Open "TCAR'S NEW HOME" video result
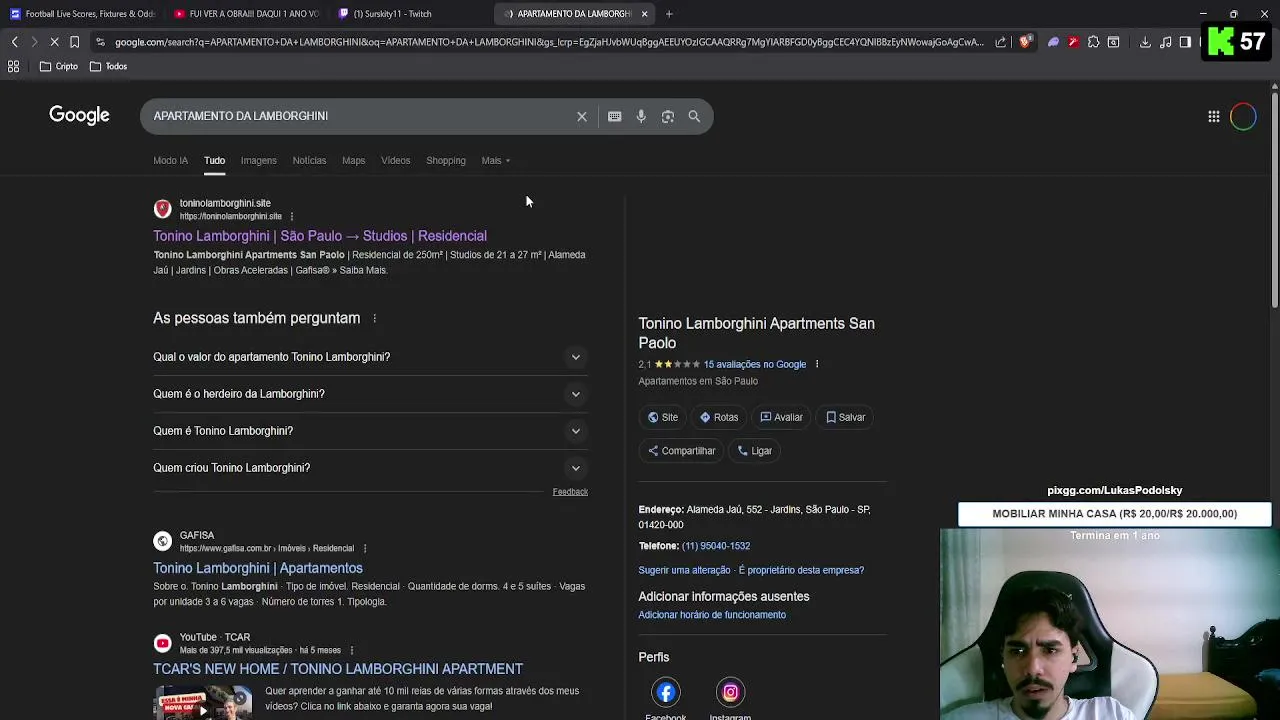 click(338, 669)
